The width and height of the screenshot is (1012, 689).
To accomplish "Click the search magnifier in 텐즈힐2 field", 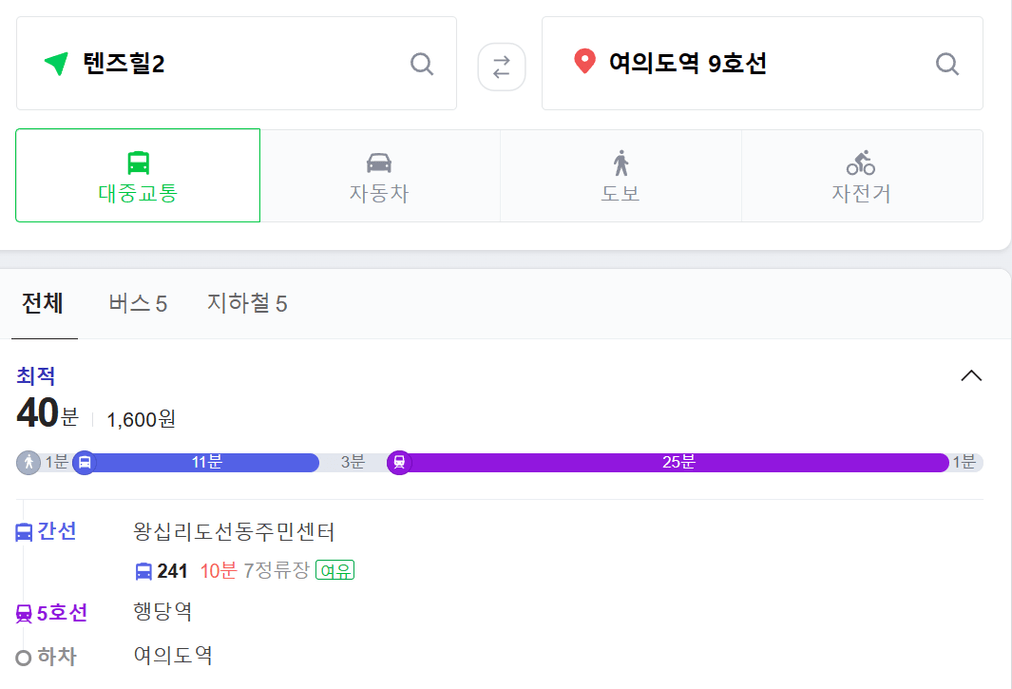I will pyautogui.click(x=422, y=64).
